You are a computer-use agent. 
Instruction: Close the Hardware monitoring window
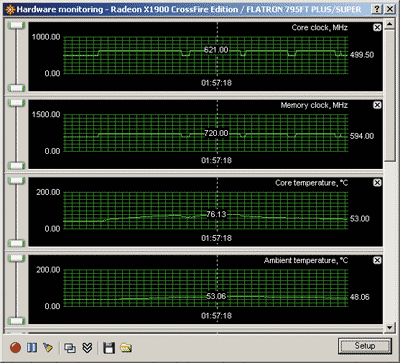[x=389, y=9]
